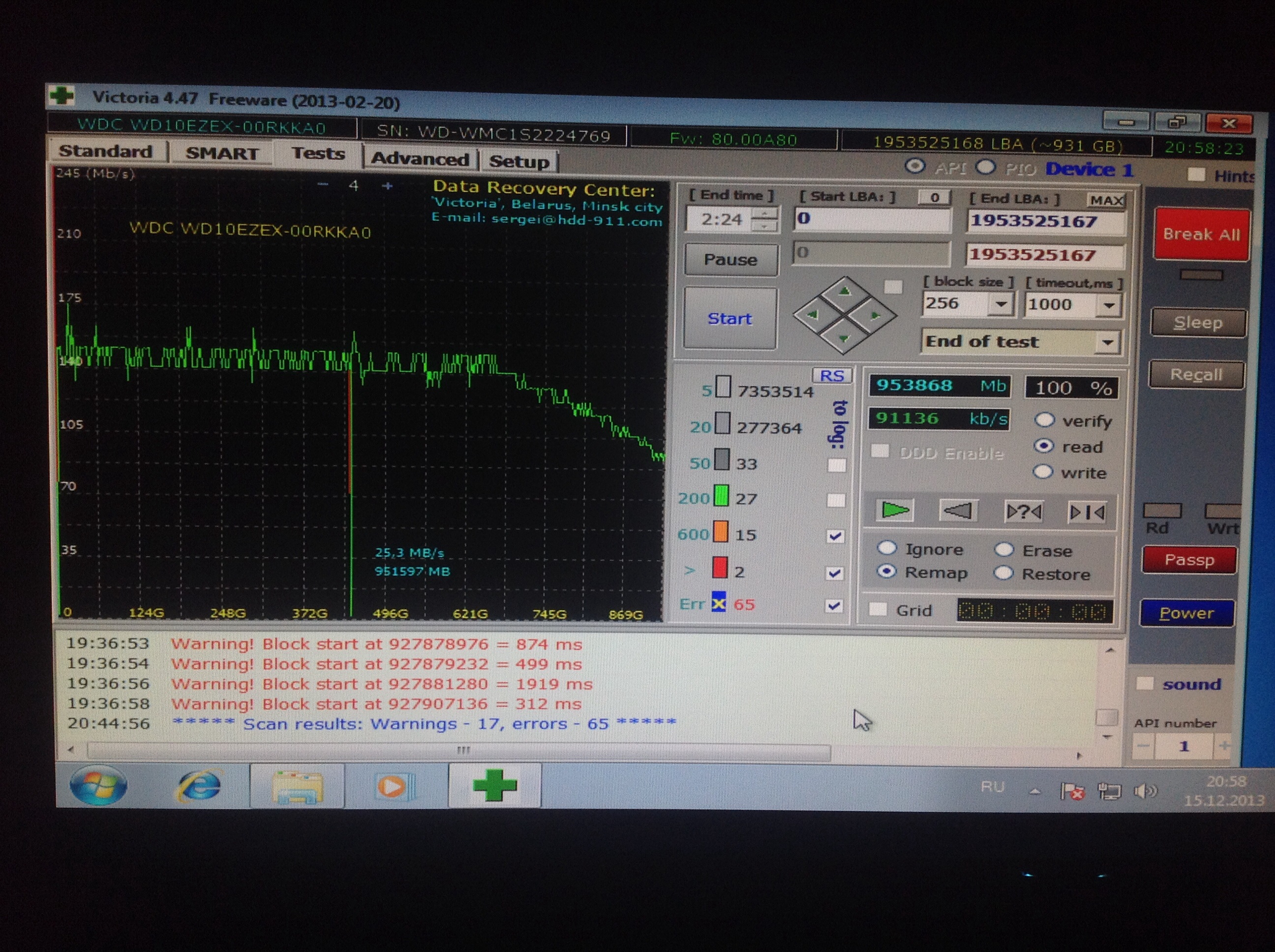Click the volume speaker tray icon

(1145, 791)
